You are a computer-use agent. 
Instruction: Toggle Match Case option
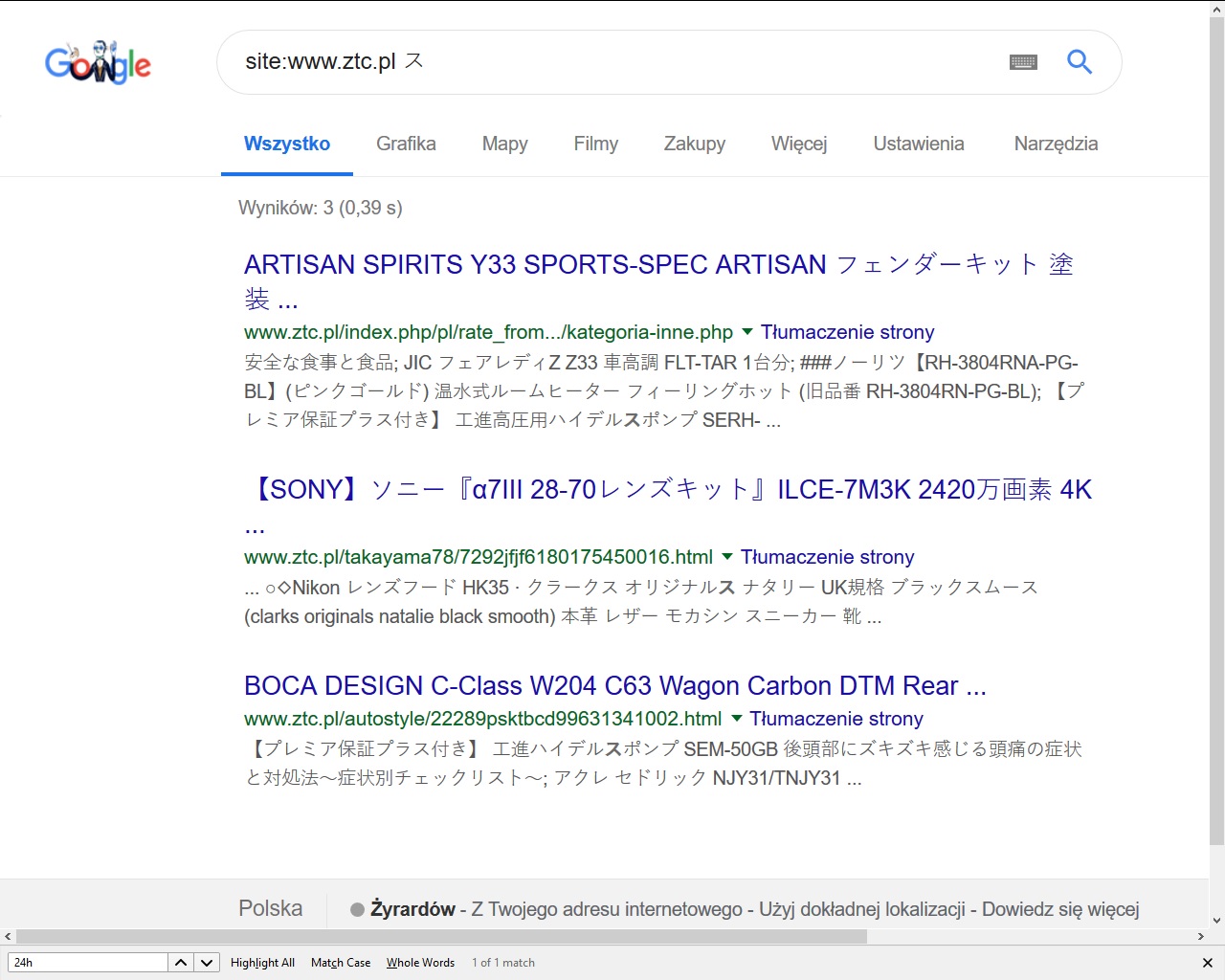click(x=341, y=963)
